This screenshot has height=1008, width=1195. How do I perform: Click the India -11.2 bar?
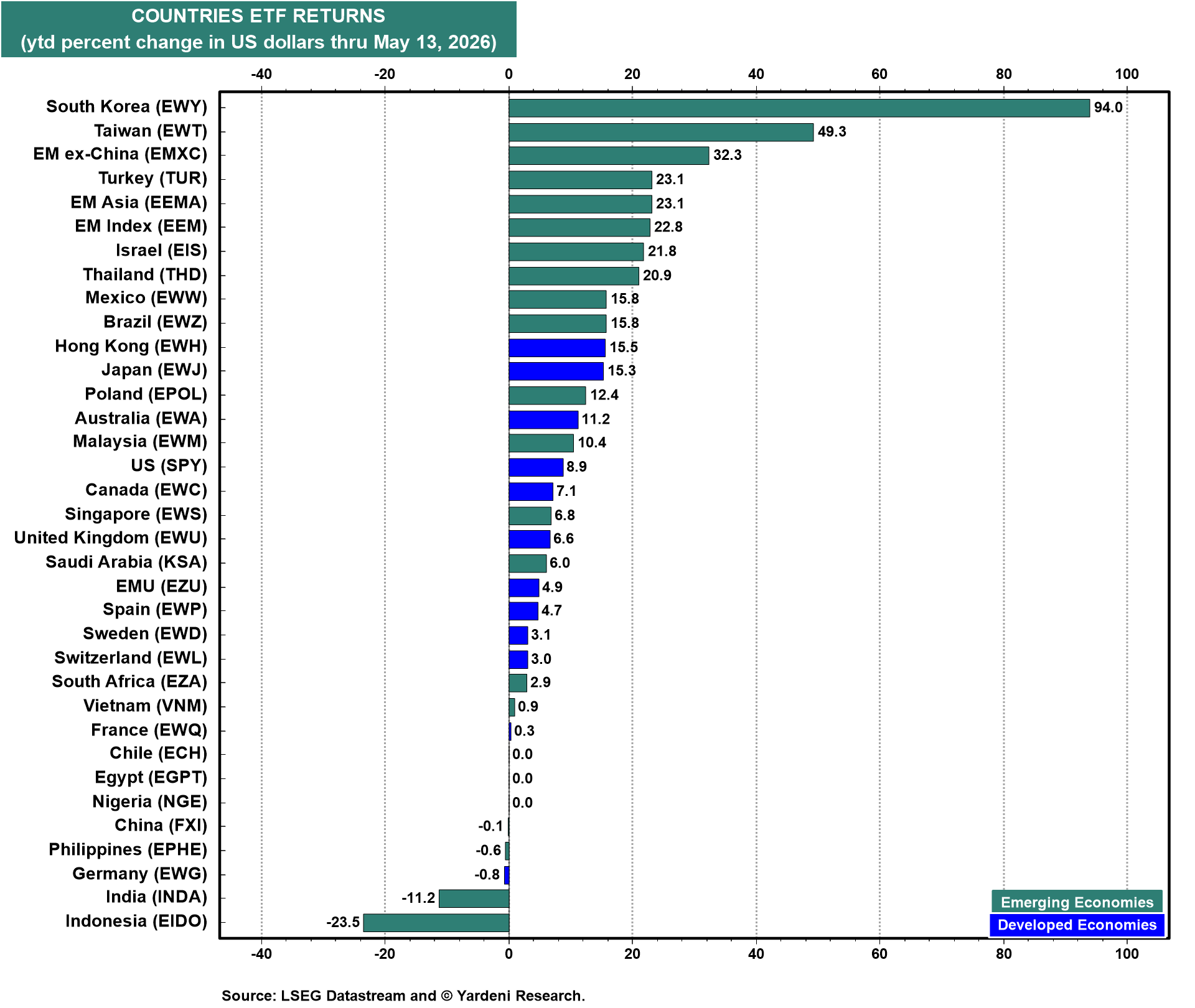[474, 898]
